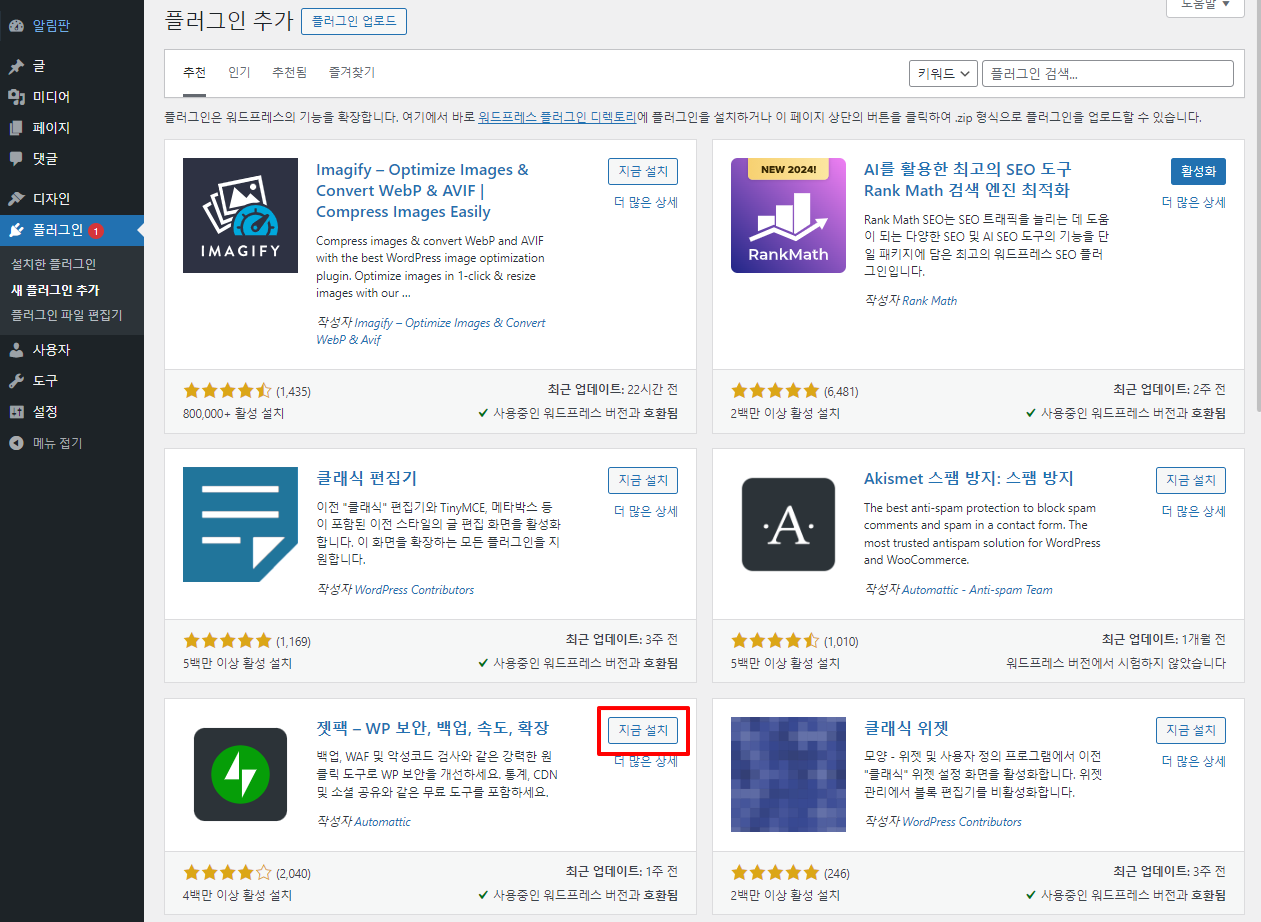Click the 페이지 pages icon in sidebar
Screen dimensions: 1261x922
tap(16, 128)
